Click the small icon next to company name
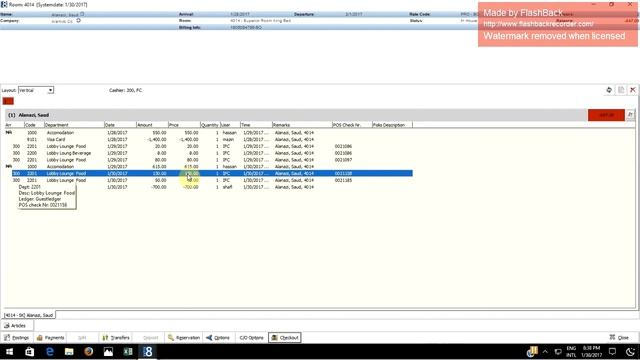The image size is (640, 360). (78, 20)
